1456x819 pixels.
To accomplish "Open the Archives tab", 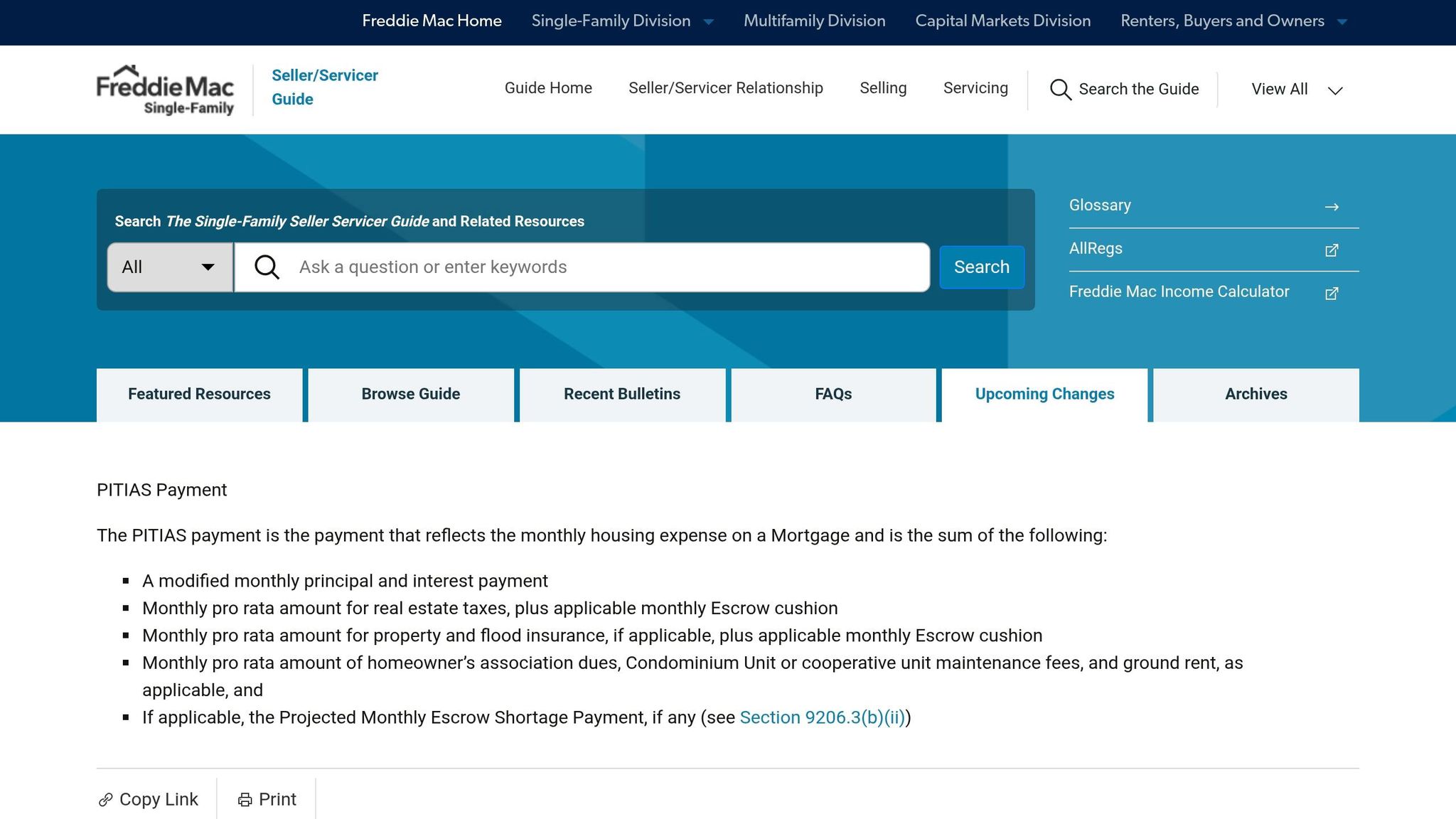I will click(x=1256, y=395).
